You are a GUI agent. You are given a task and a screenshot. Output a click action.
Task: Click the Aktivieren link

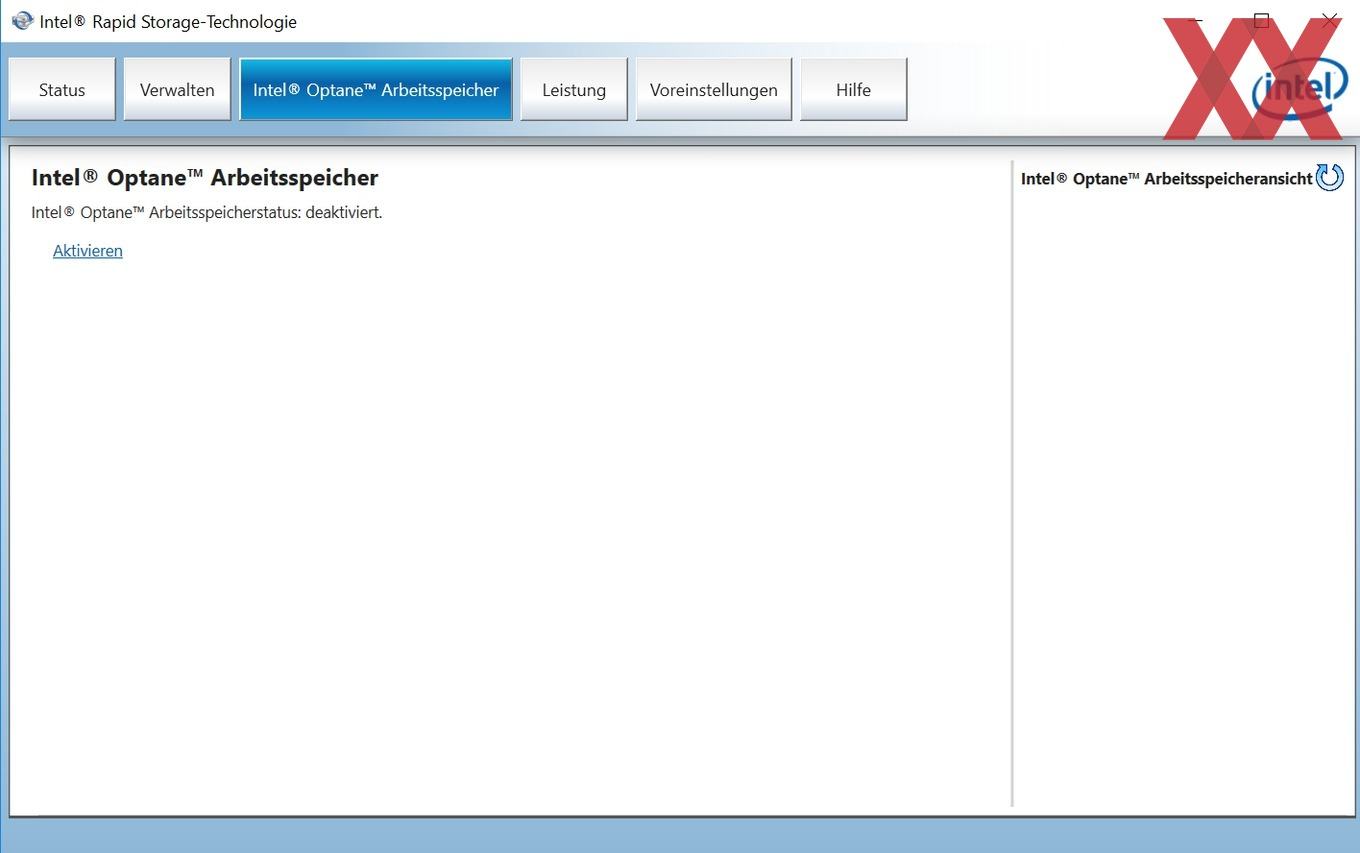click(x=88, y=251)
